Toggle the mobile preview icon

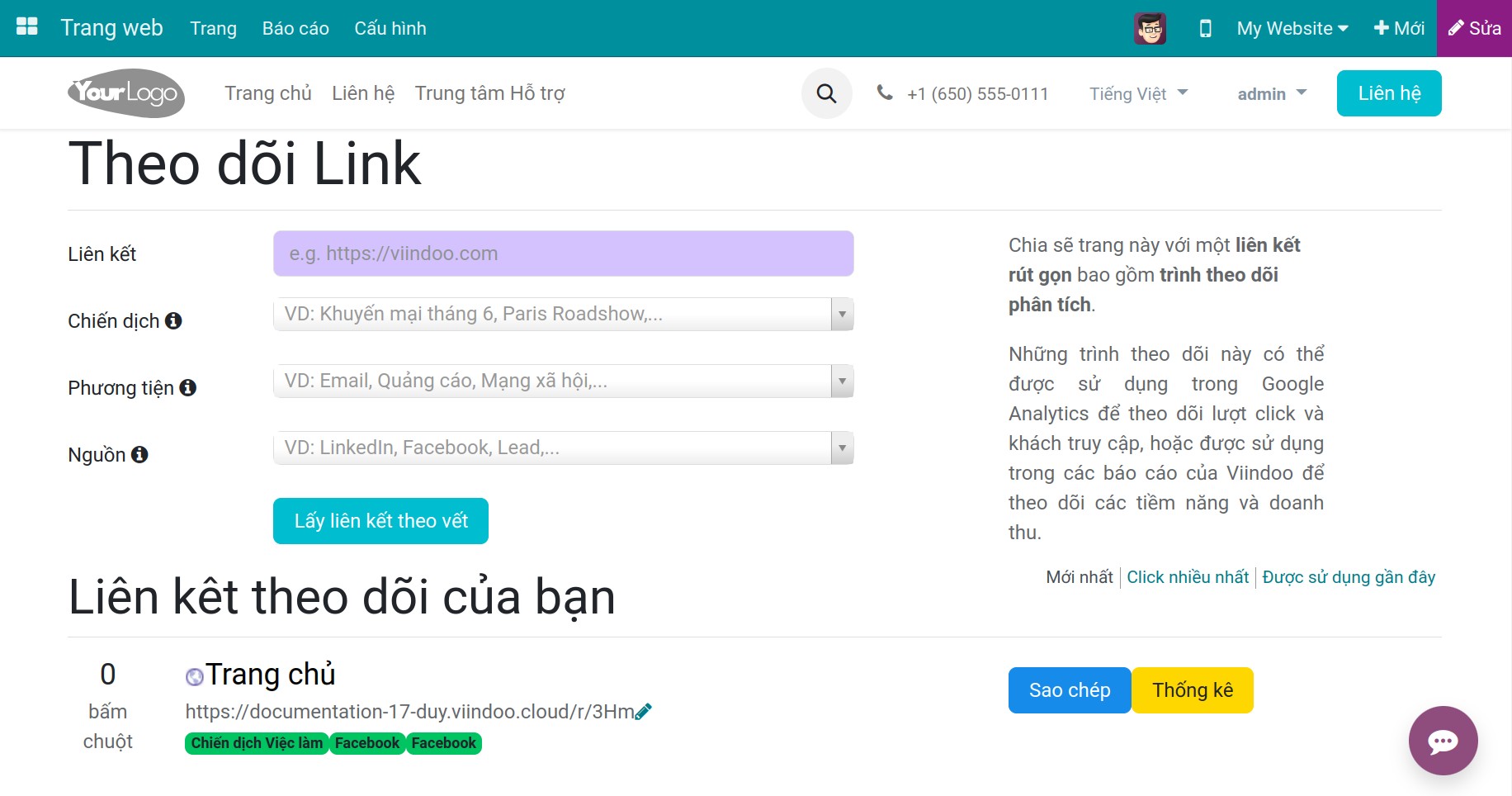tap(1205, 28)
